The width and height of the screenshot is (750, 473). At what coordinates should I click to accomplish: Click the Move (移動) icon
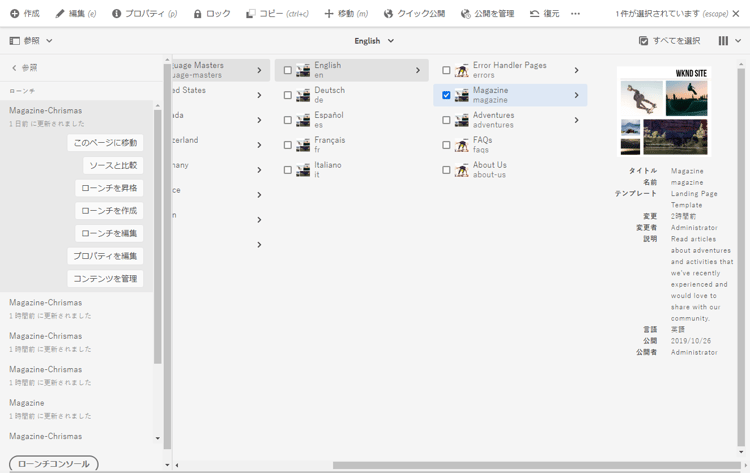tap(329, 14)
